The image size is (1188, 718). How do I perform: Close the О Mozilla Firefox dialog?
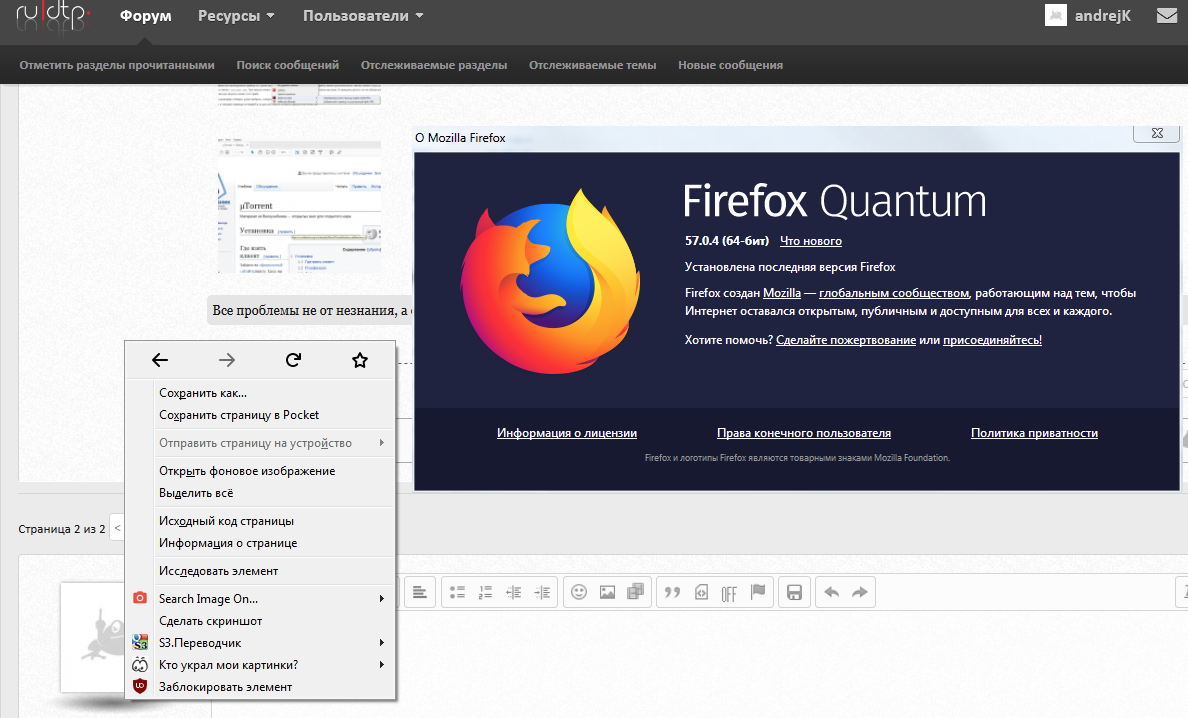1157,133
